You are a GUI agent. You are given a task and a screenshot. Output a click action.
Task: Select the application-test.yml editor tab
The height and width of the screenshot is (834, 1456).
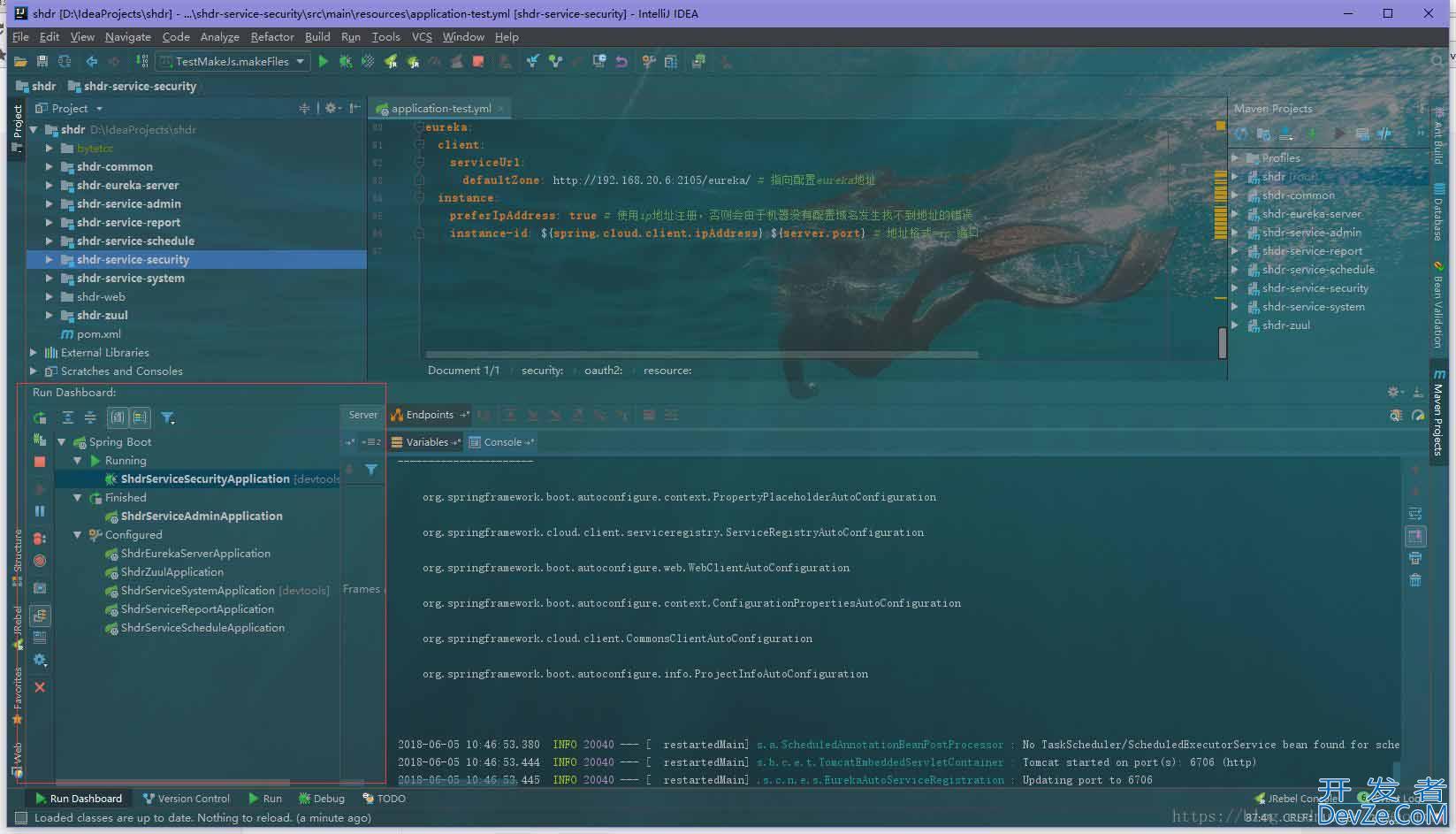[440, 109]
